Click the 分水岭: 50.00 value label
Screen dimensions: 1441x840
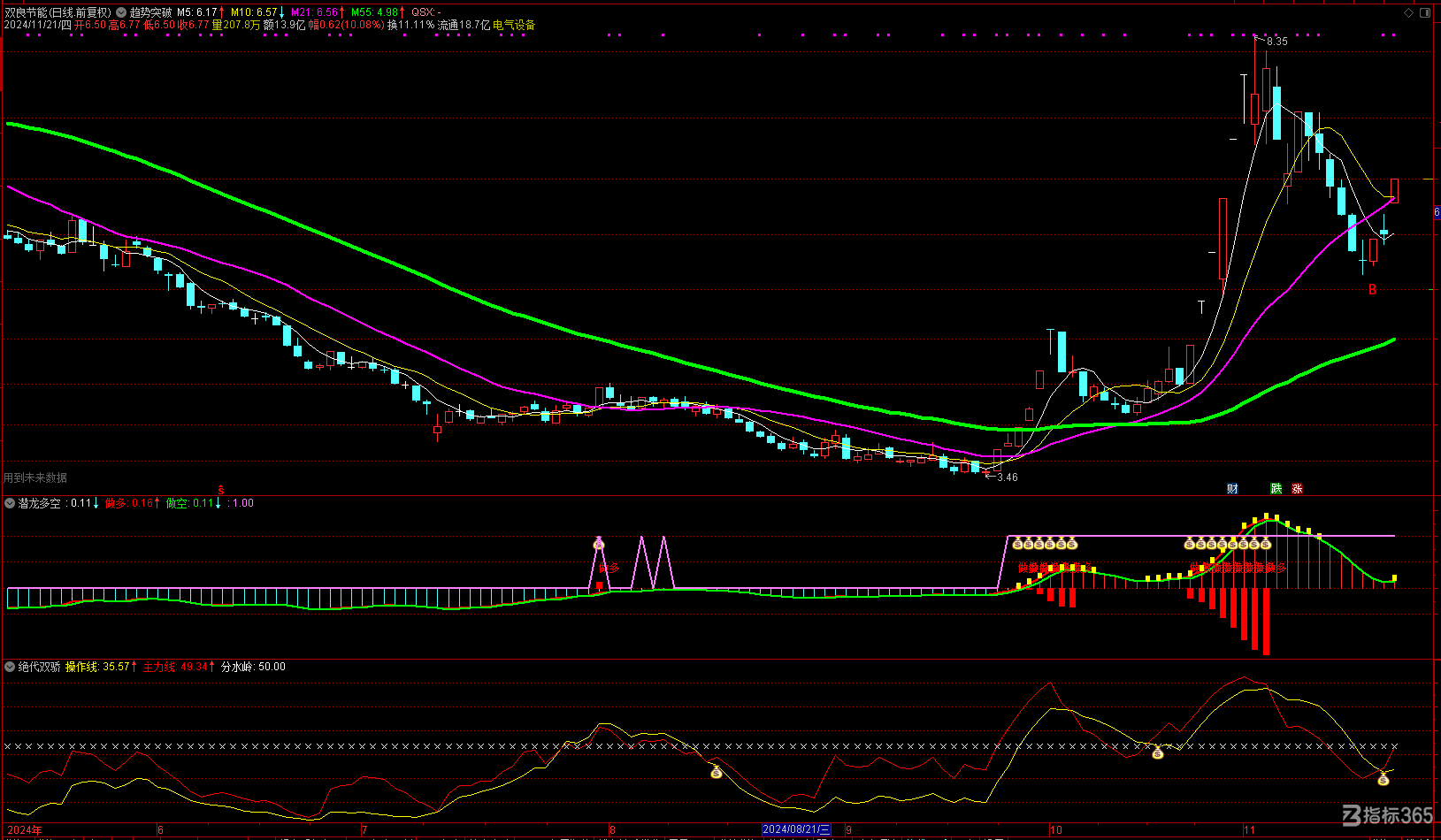point(253,667)
